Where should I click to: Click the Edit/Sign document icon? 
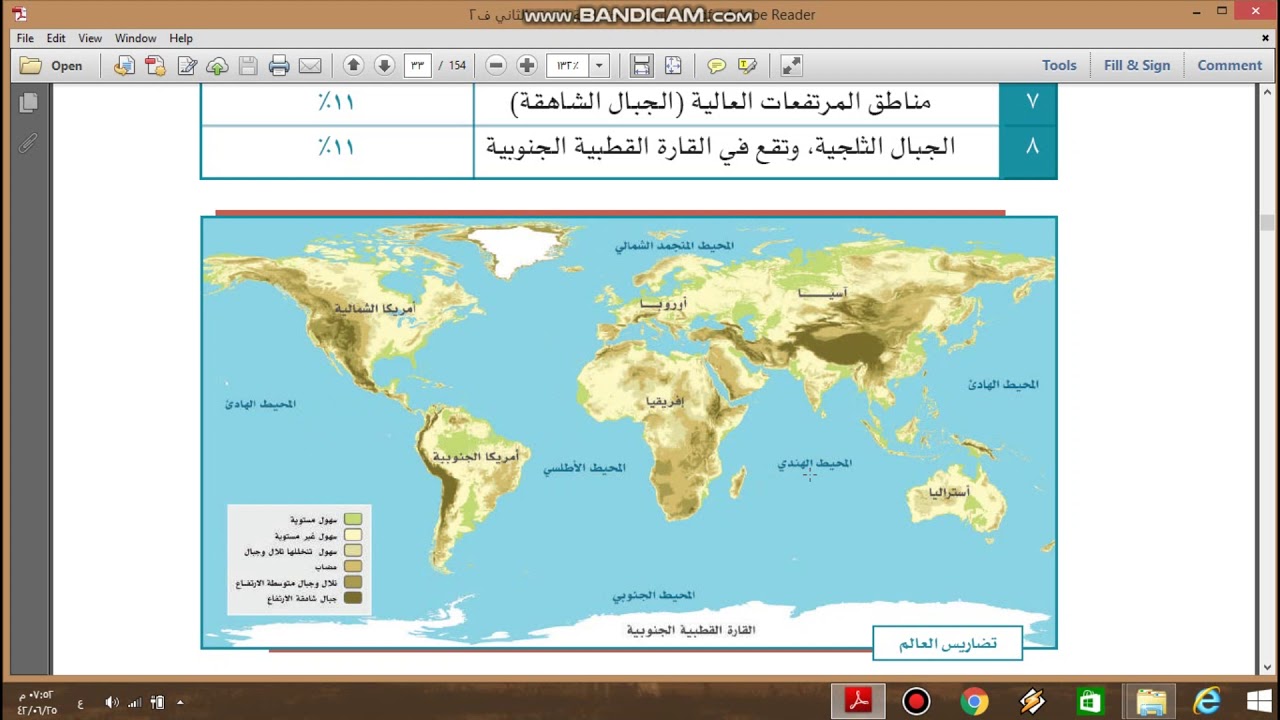tap(186, 66)
